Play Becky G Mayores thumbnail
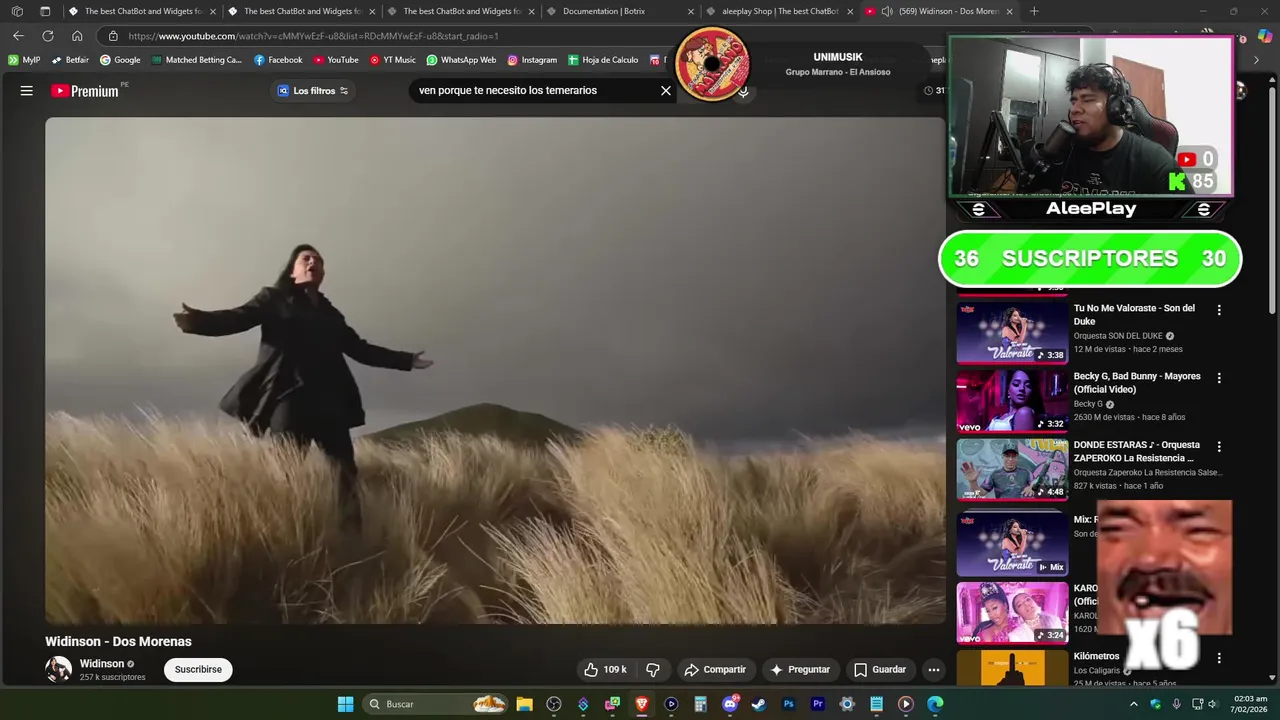 tap(1012, 401)
